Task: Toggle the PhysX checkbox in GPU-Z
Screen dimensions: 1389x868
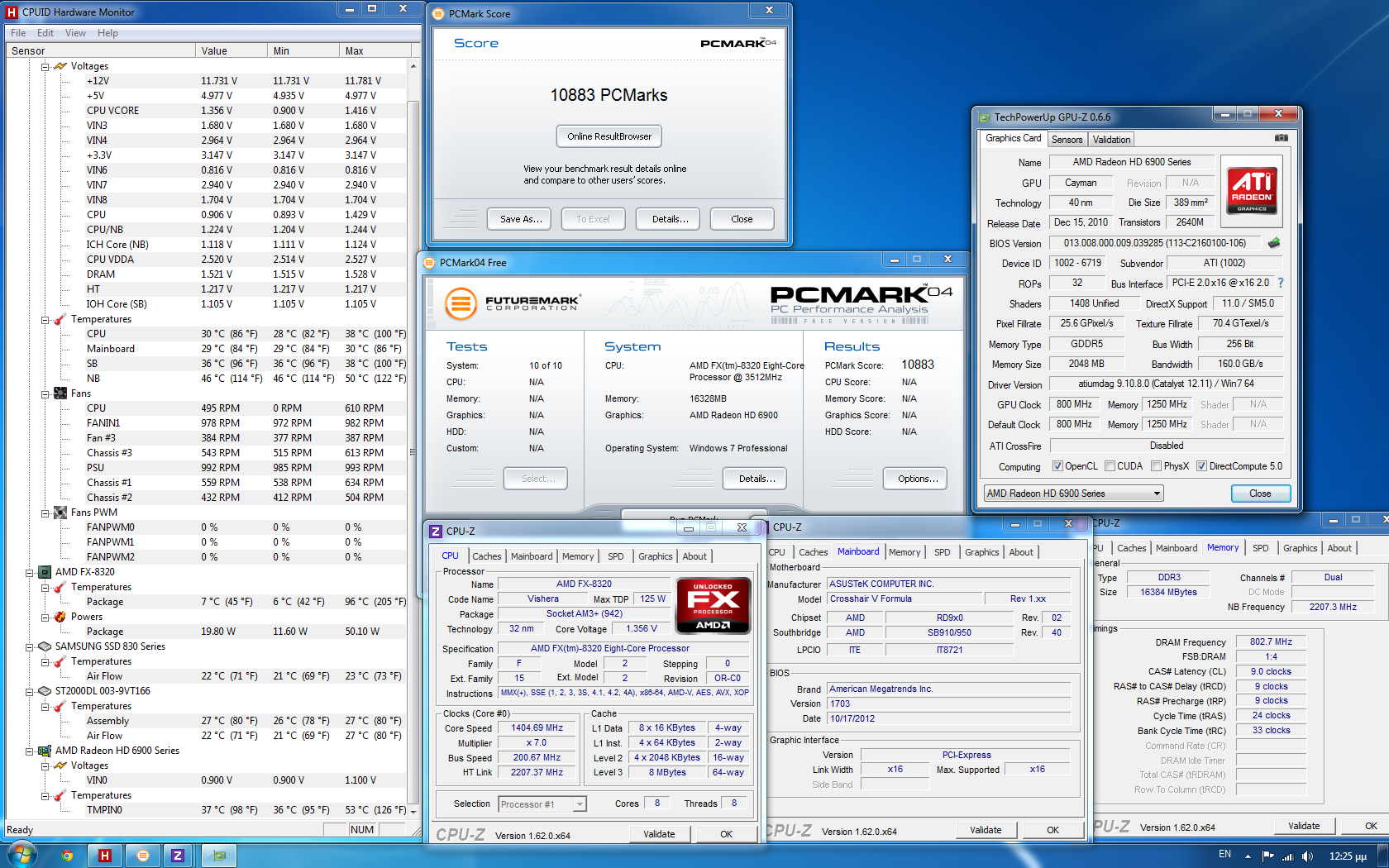Action: (1156, 466)
